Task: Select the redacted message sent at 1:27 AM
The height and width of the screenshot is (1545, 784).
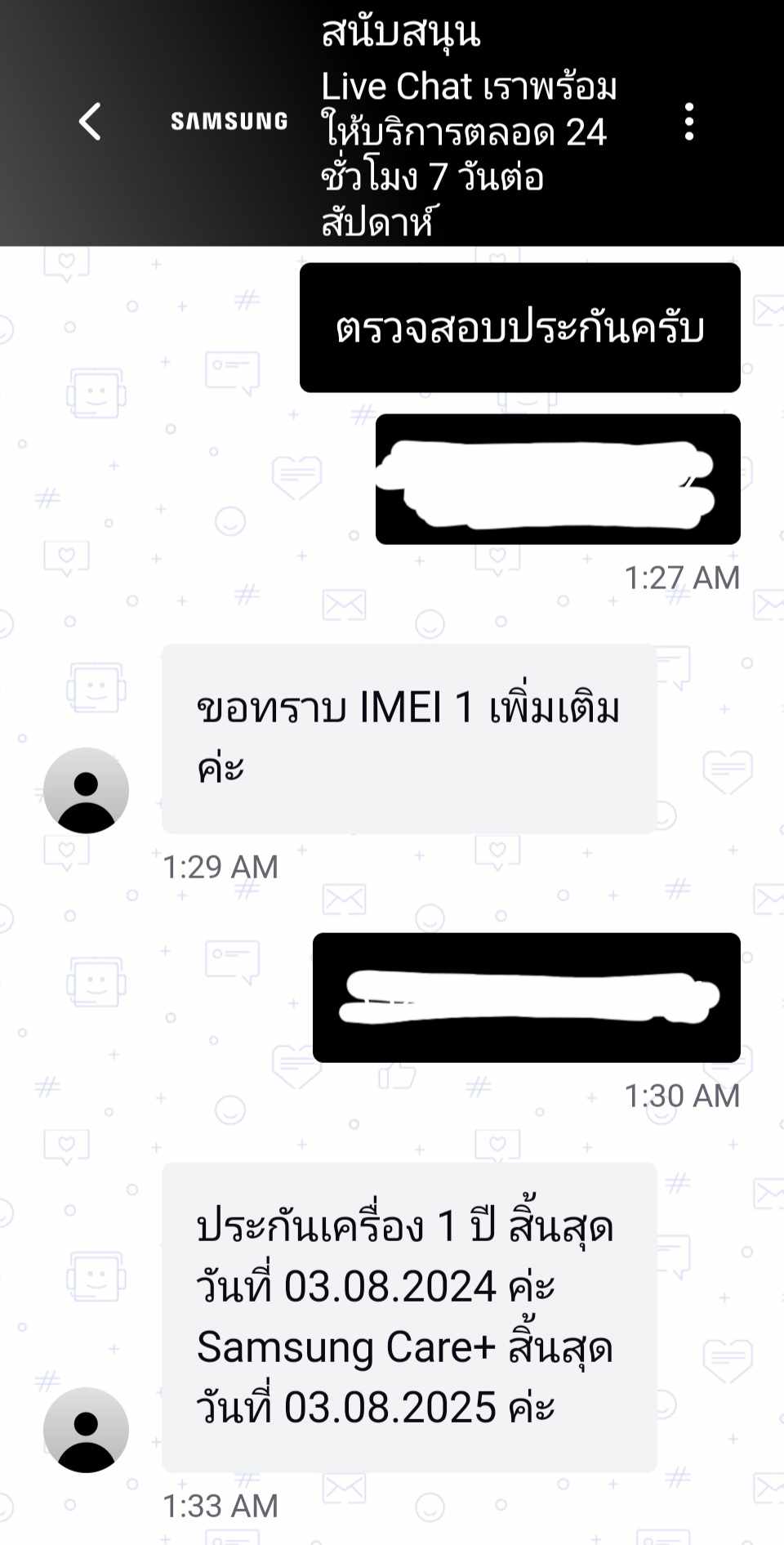Action: 558,479
